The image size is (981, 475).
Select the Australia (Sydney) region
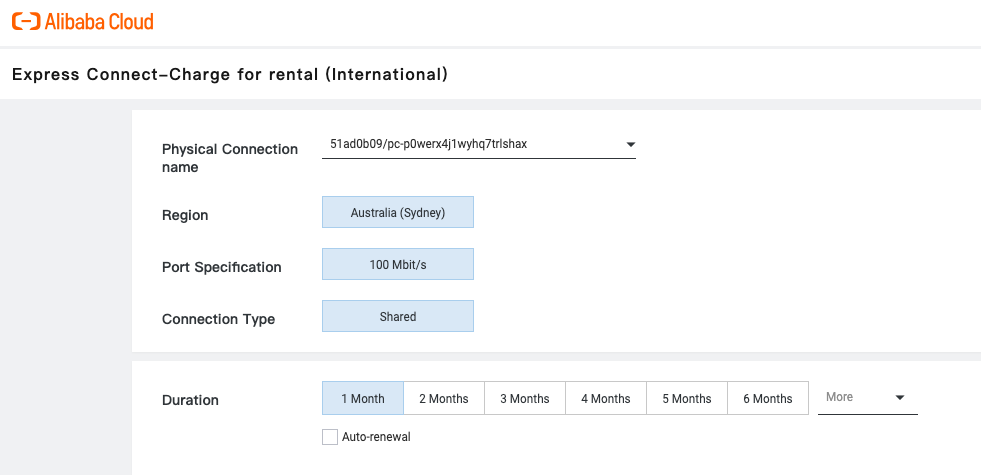click(397, 213)
